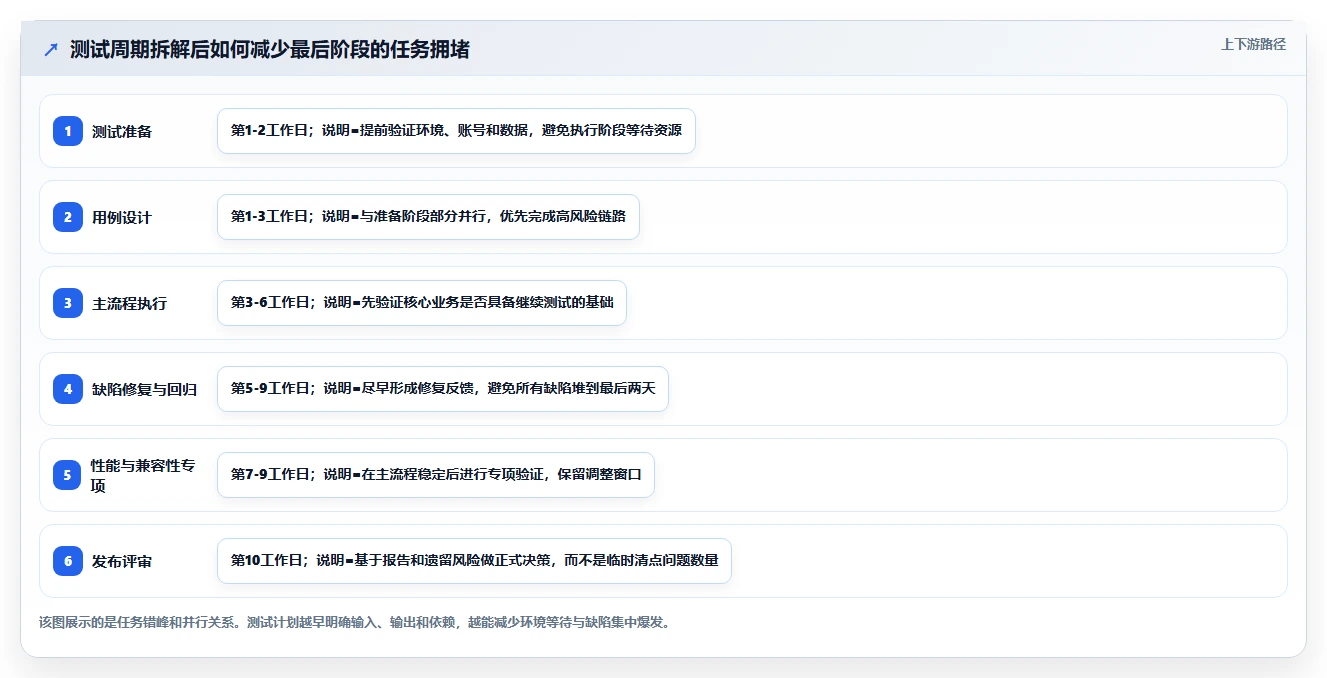Open the 第5-9工作日 description box

coord(442,389)
